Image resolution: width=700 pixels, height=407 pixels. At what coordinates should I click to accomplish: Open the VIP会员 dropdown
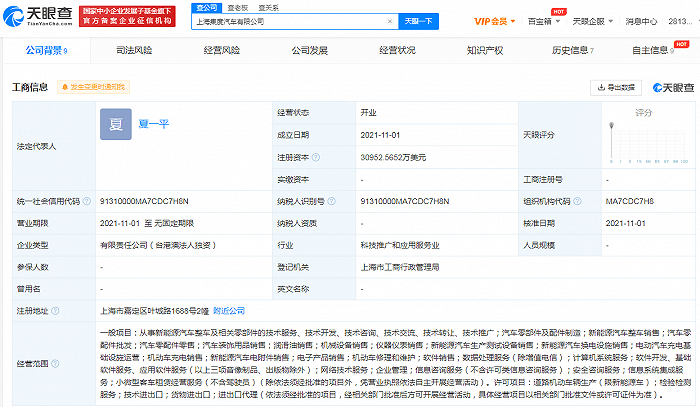click(495, 21)
